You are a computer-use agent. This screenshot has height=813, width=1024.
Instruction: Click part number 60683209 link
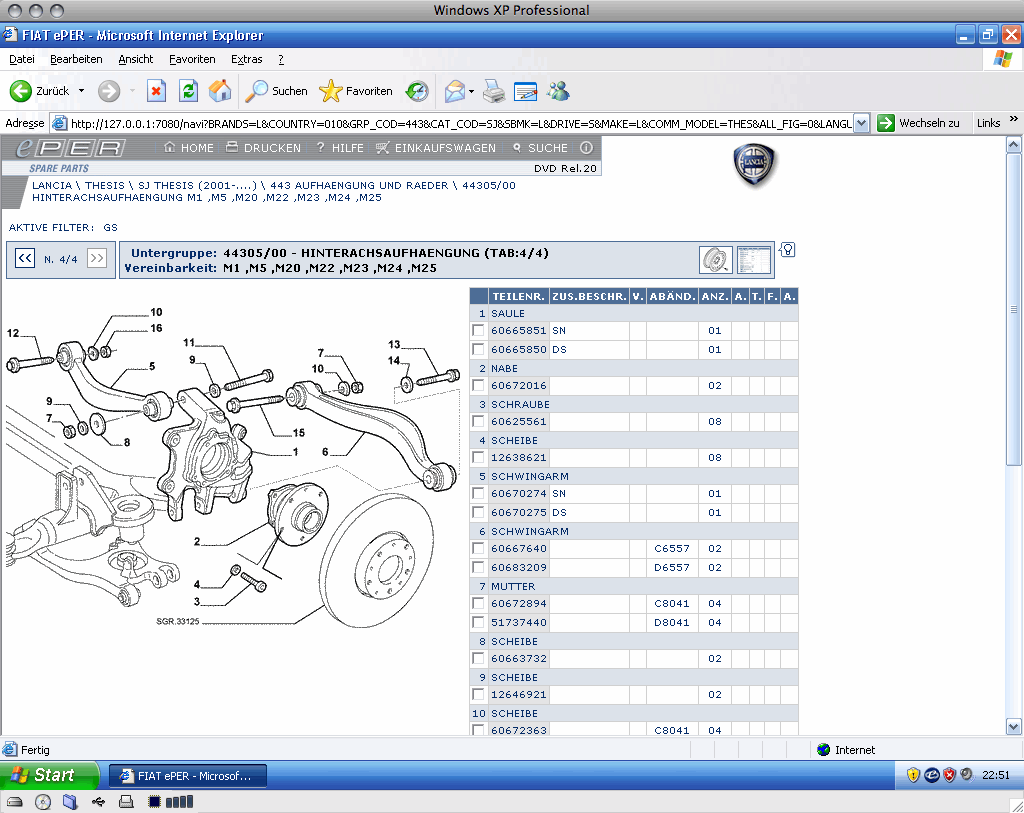point(519,567)
